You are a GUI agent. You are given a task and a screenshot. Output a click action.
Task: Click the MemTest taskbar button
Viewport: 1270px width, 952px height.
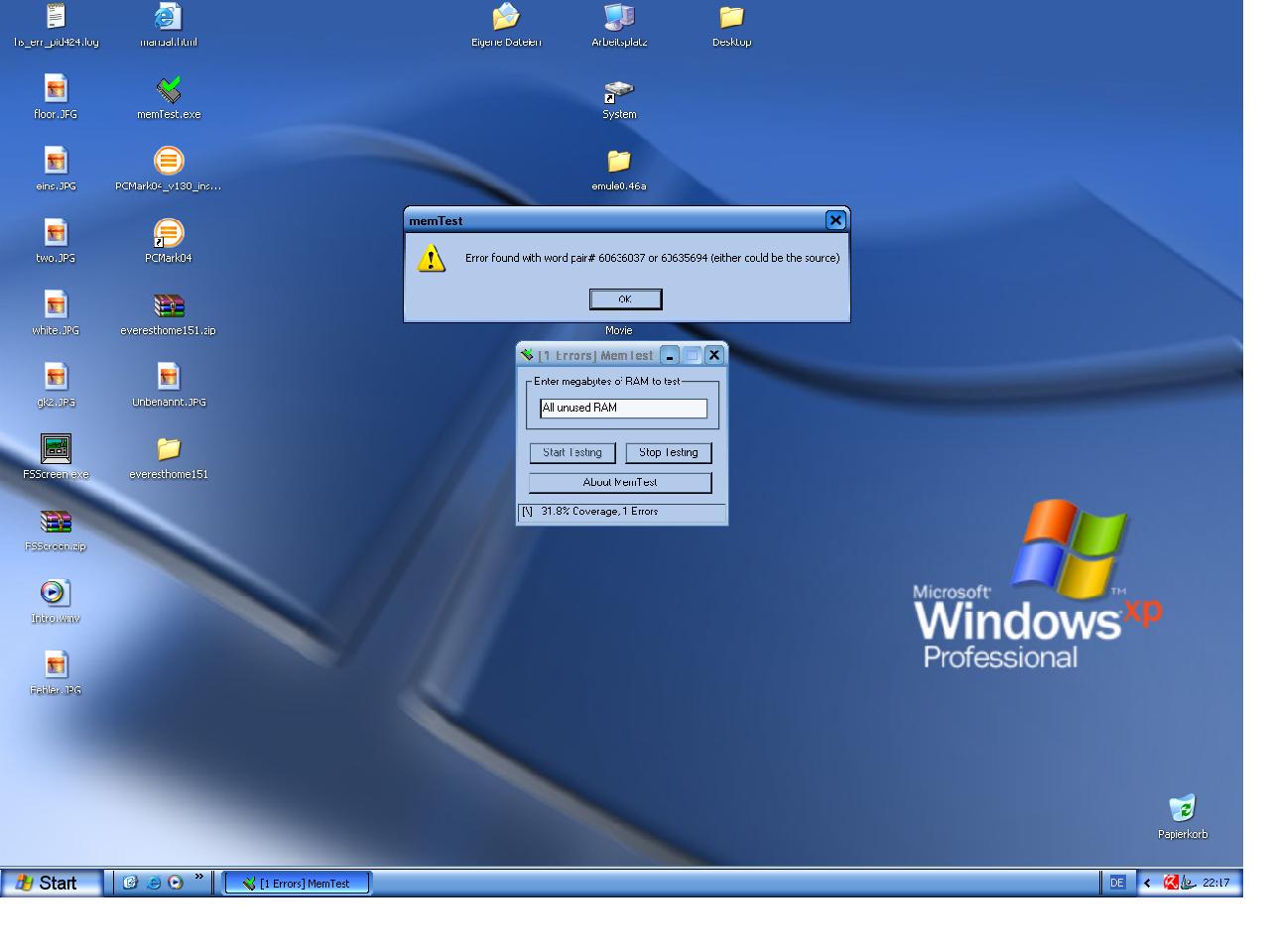point(298,883)
